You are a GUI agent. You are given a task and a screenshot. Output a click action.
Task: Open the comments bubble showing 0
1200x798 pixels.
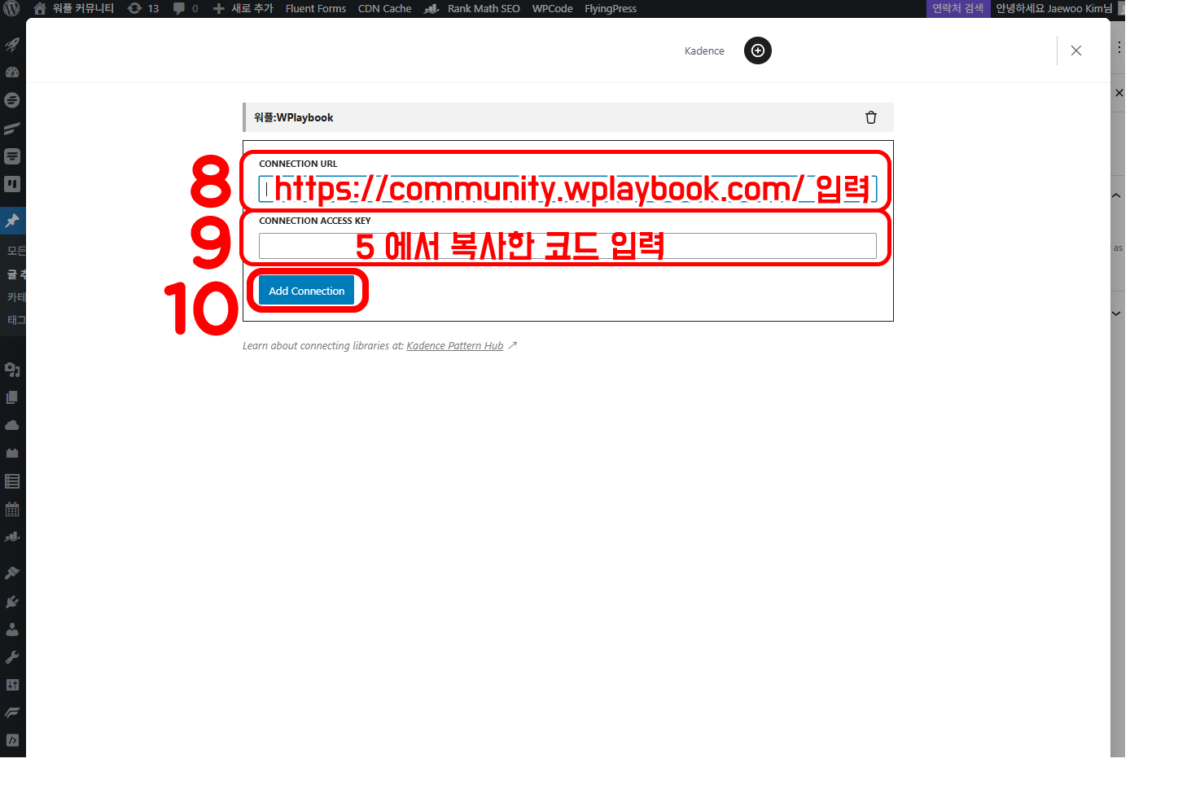tap(185, 8)
